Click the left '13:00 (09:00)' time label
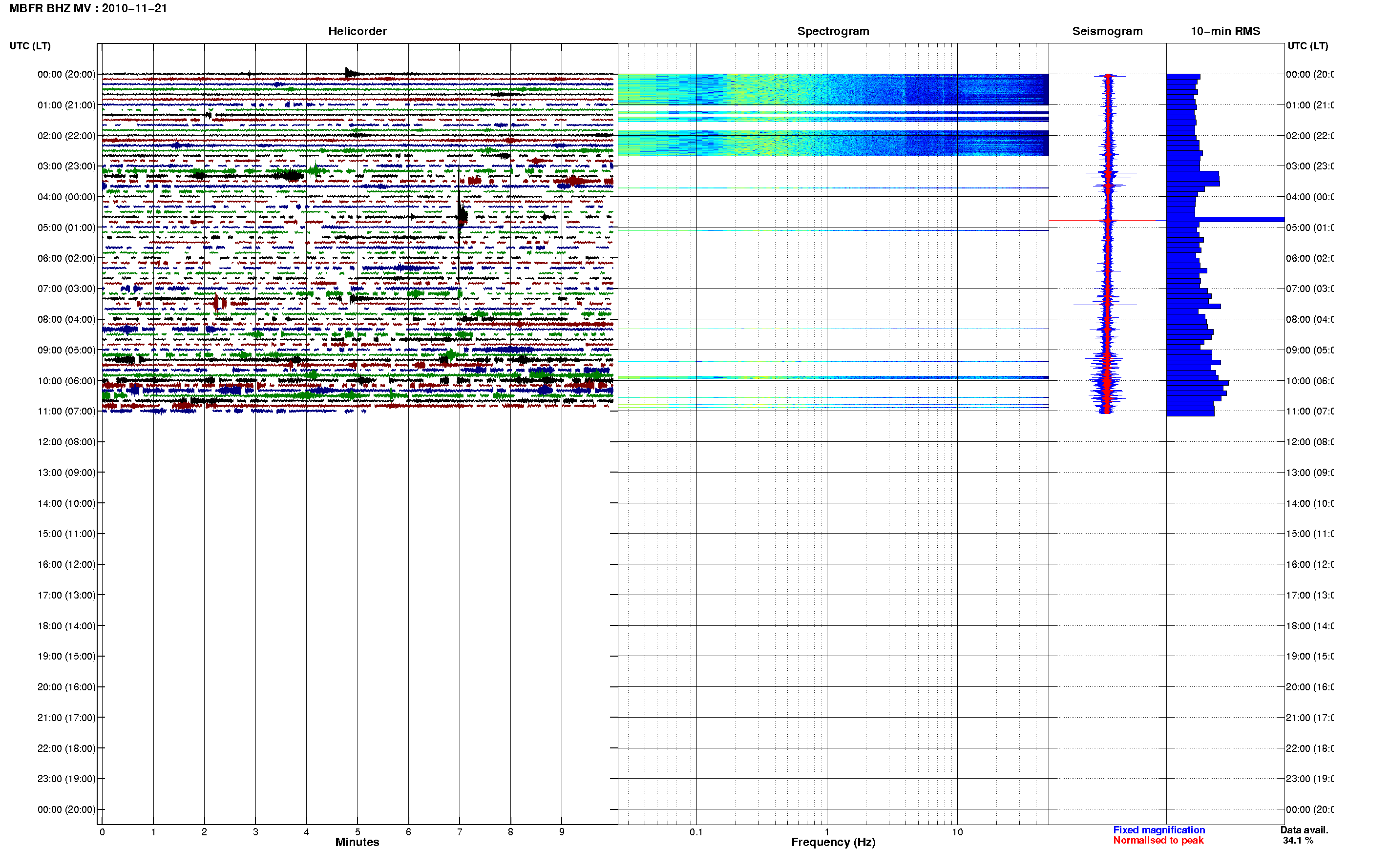1389x868 pixels. (66, 473)
